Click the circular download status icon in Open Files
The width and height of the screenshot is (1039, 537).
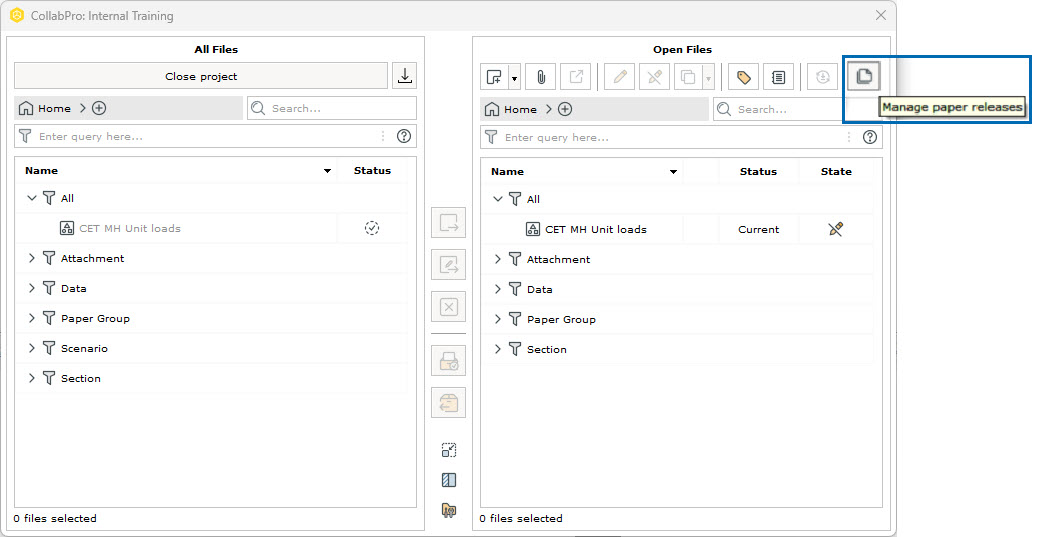click(822, 78)
